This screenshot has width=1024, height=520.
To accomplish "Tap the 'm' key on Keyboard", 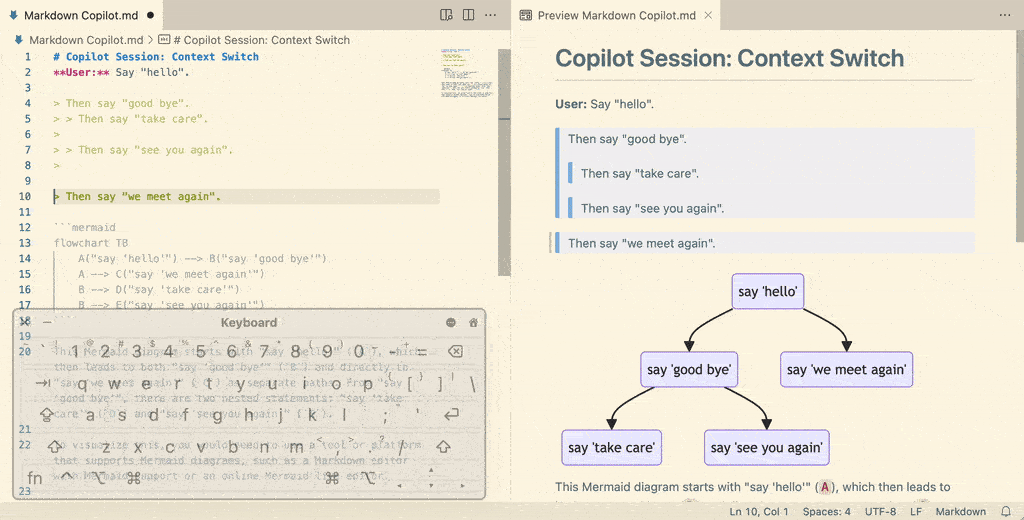I will [295, 447].
